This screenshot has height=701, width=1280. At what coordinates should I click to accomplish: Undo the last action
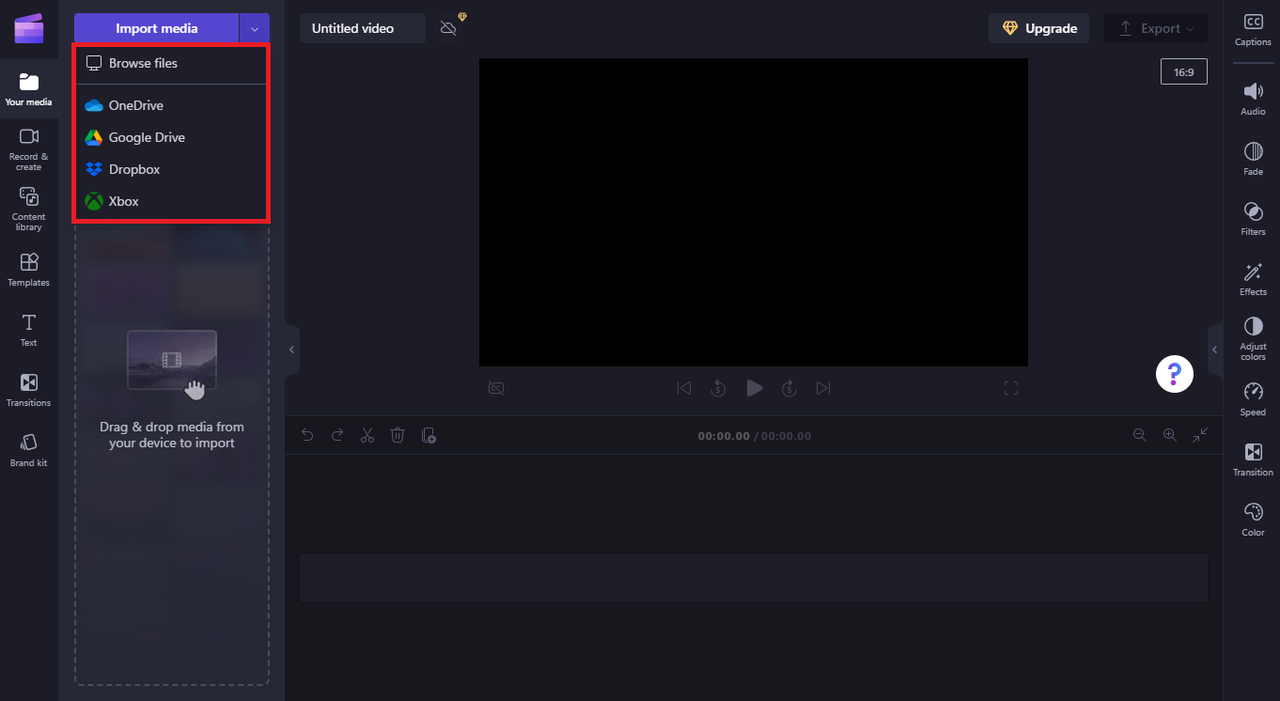pyautogui.click(x=307, y=435)
